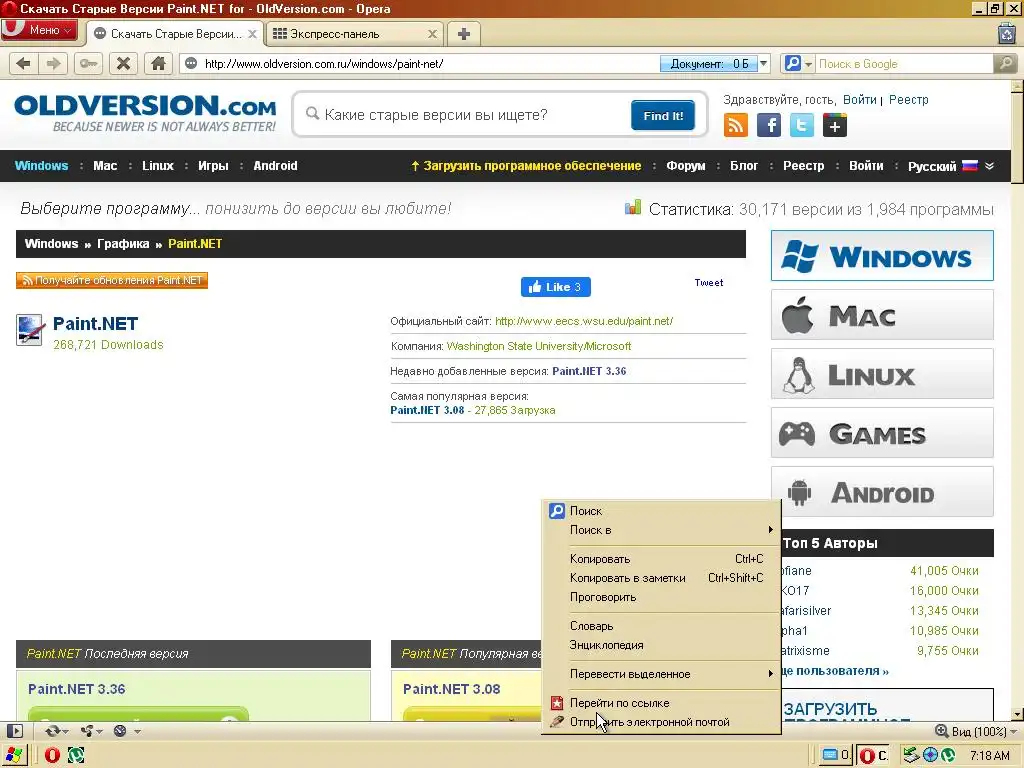Switch to the Экспресс-панель tab
The image size is (1024, 768).
point(355,34)
